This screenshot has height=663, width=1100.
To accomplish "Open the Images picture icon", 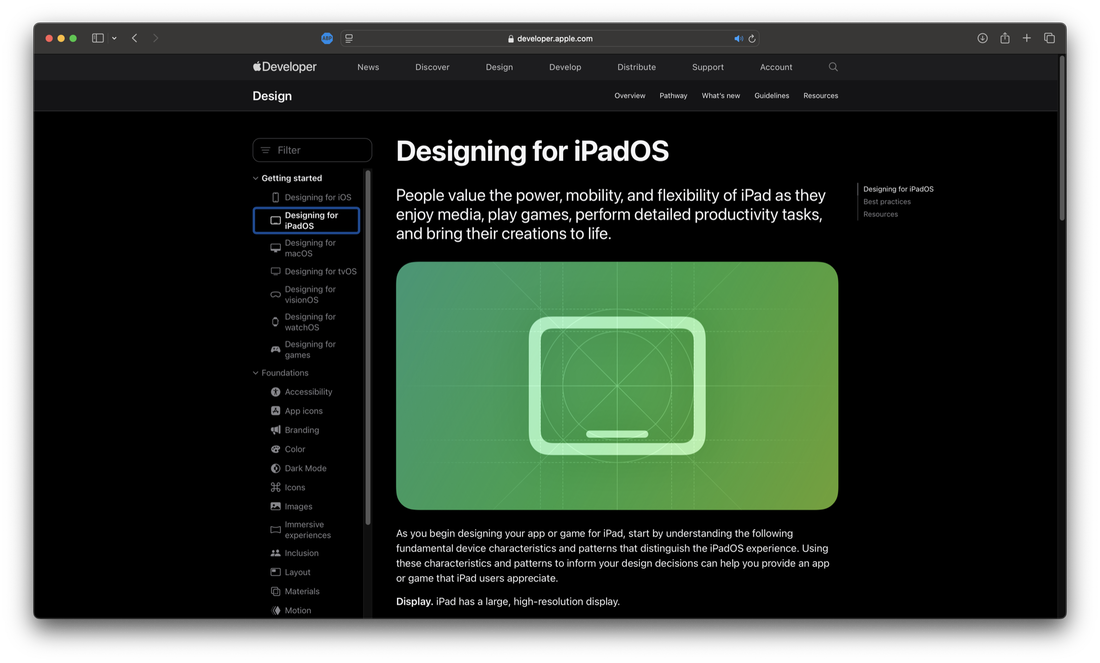I will point(275,507).
